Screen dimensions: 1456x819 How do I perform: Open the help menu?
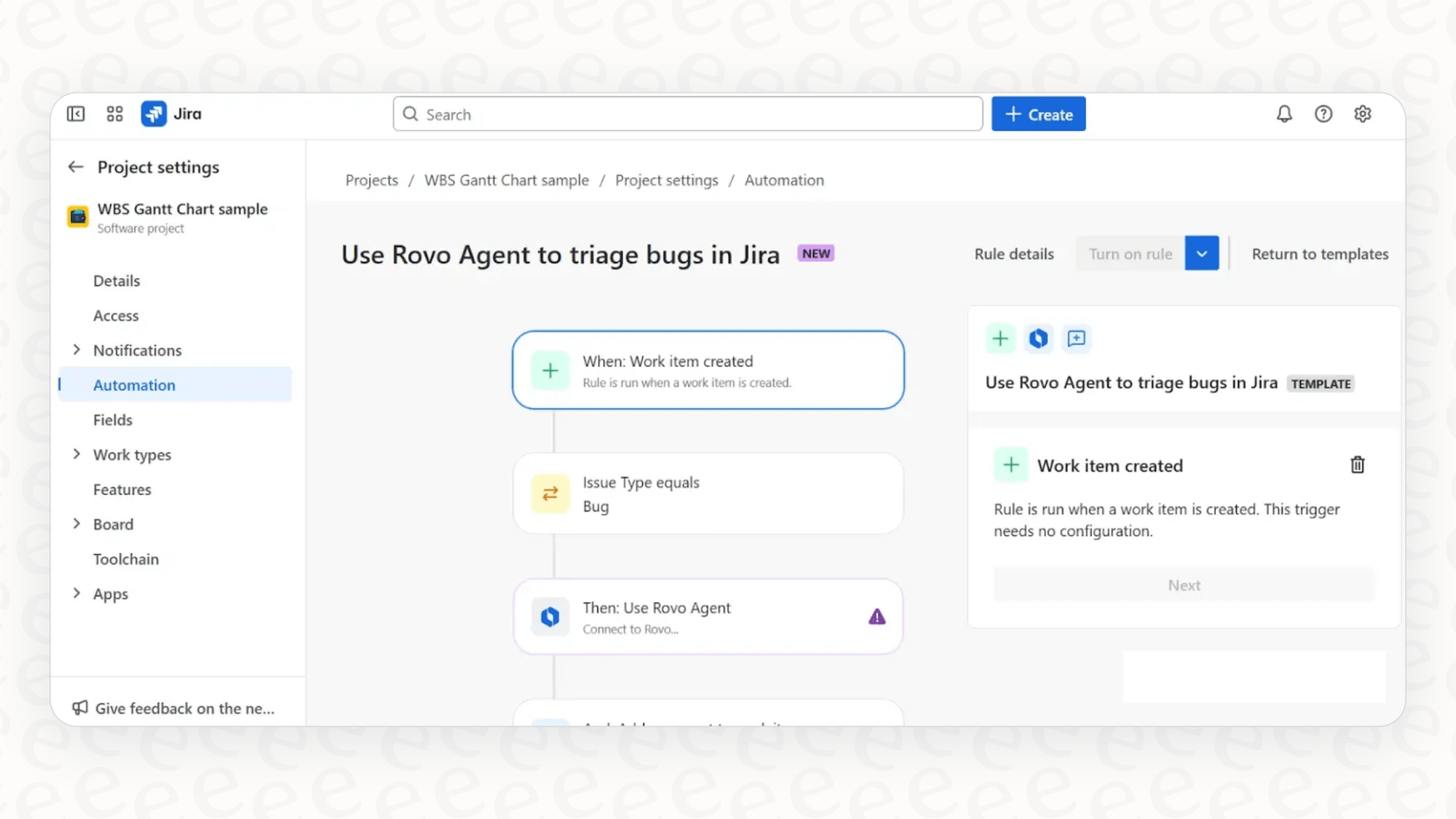pos(1323,114)
